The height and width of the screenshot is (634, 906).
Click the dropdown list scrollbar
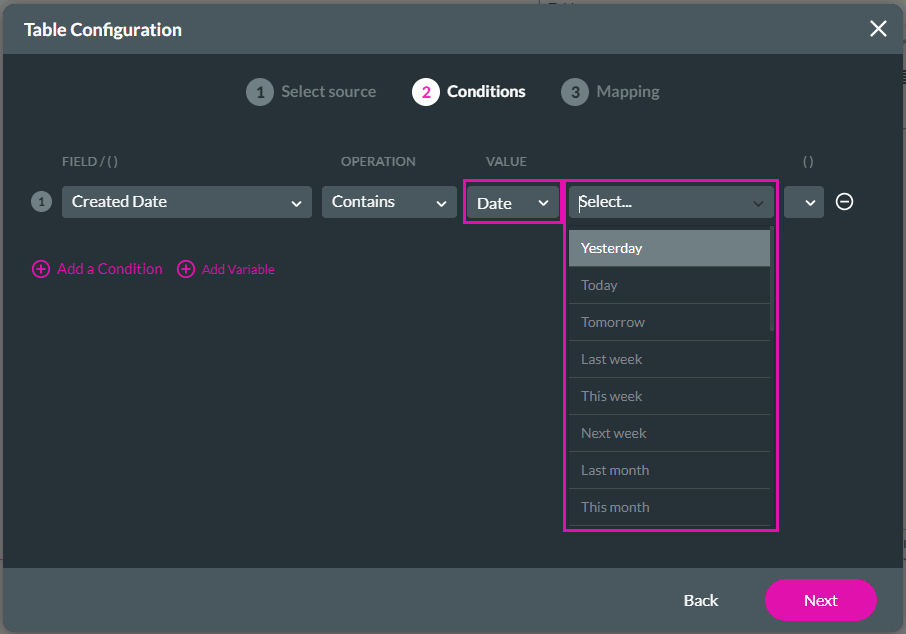pos(772,280)
